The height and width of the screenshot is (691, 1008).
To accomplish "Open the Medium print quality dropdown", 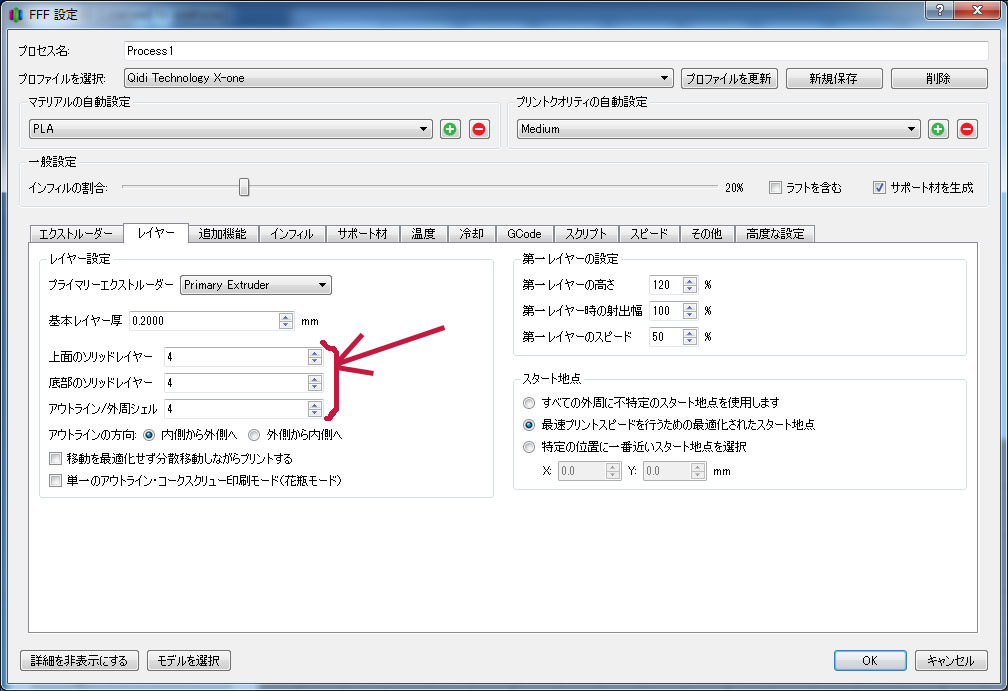I will 718,129.
